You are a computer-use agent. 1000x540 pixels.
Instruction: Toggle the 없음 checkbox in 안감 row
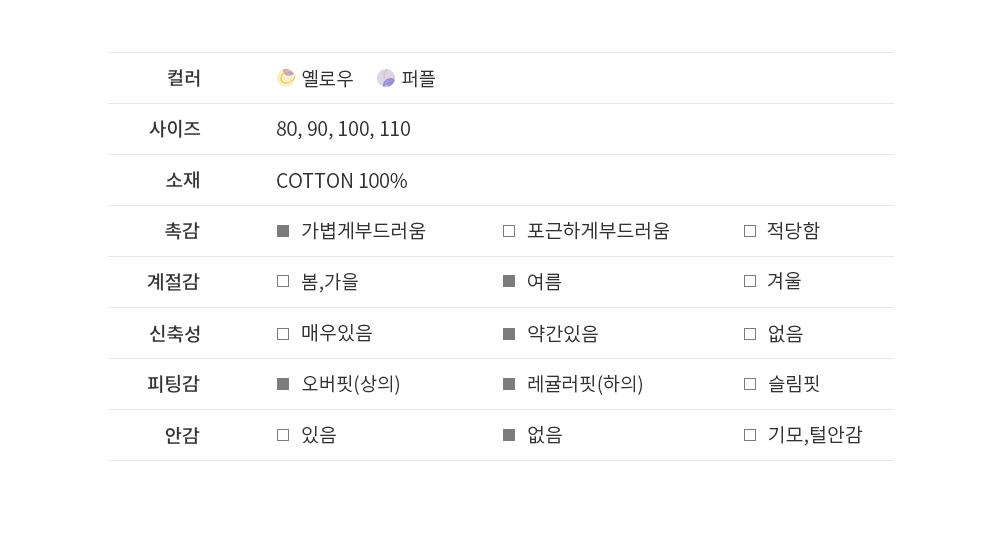(509, 435)
